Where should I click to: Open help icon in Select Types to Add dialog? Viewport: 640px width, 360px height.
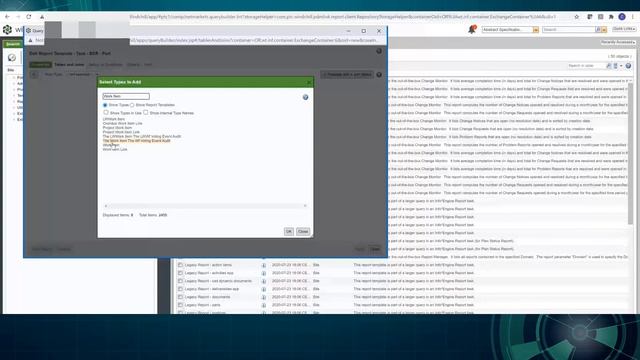point(305,97)
